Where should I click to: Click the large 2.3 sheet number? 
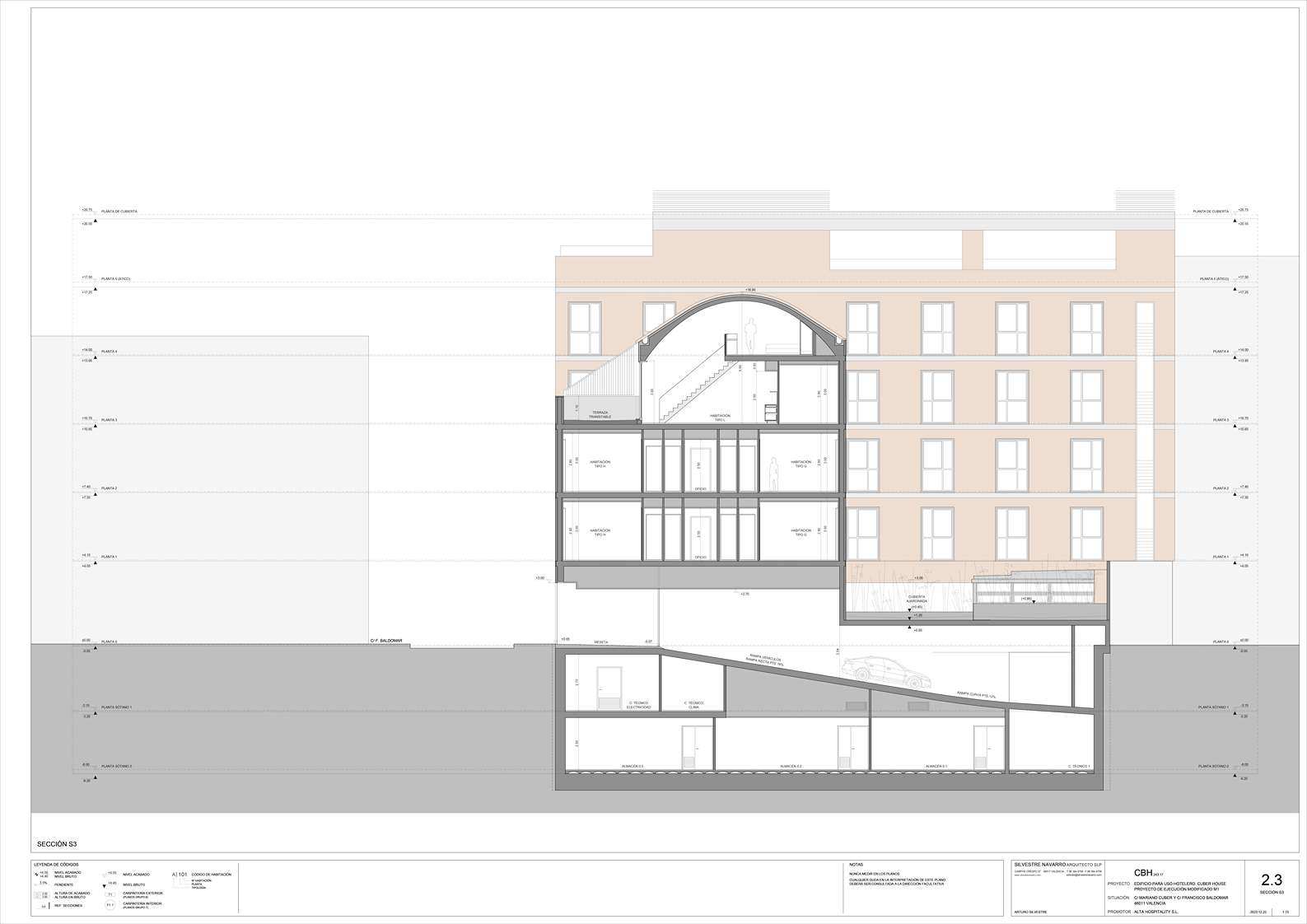1272,880
